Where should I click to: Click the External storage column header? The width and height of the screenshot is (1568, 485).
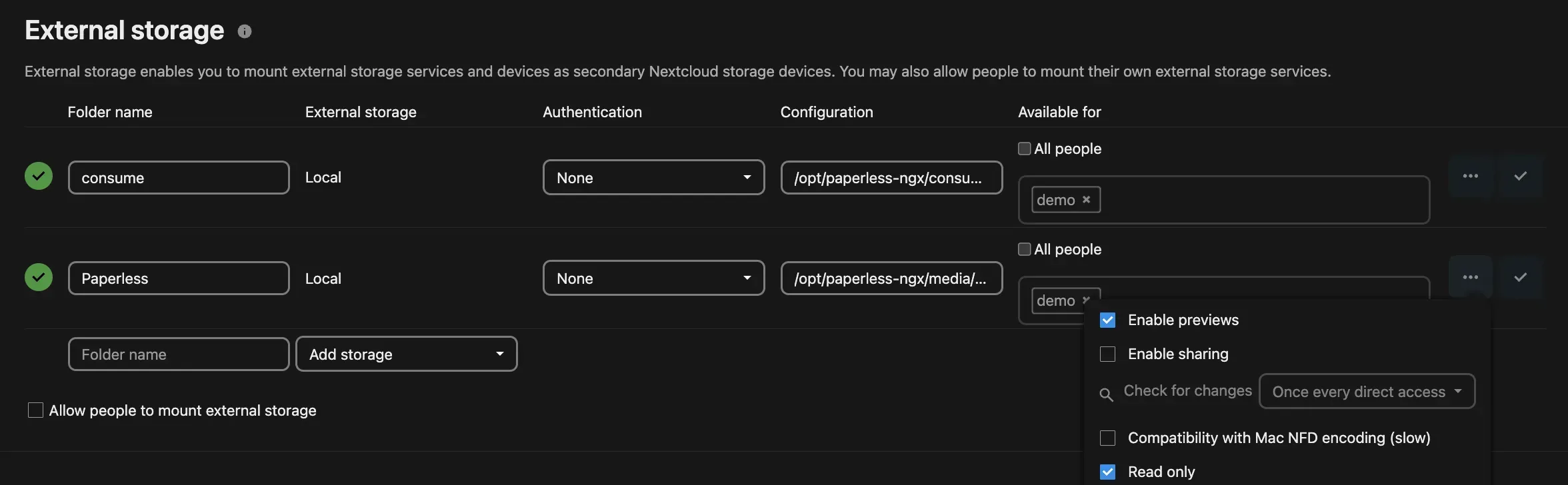click(x=361, y=112)
